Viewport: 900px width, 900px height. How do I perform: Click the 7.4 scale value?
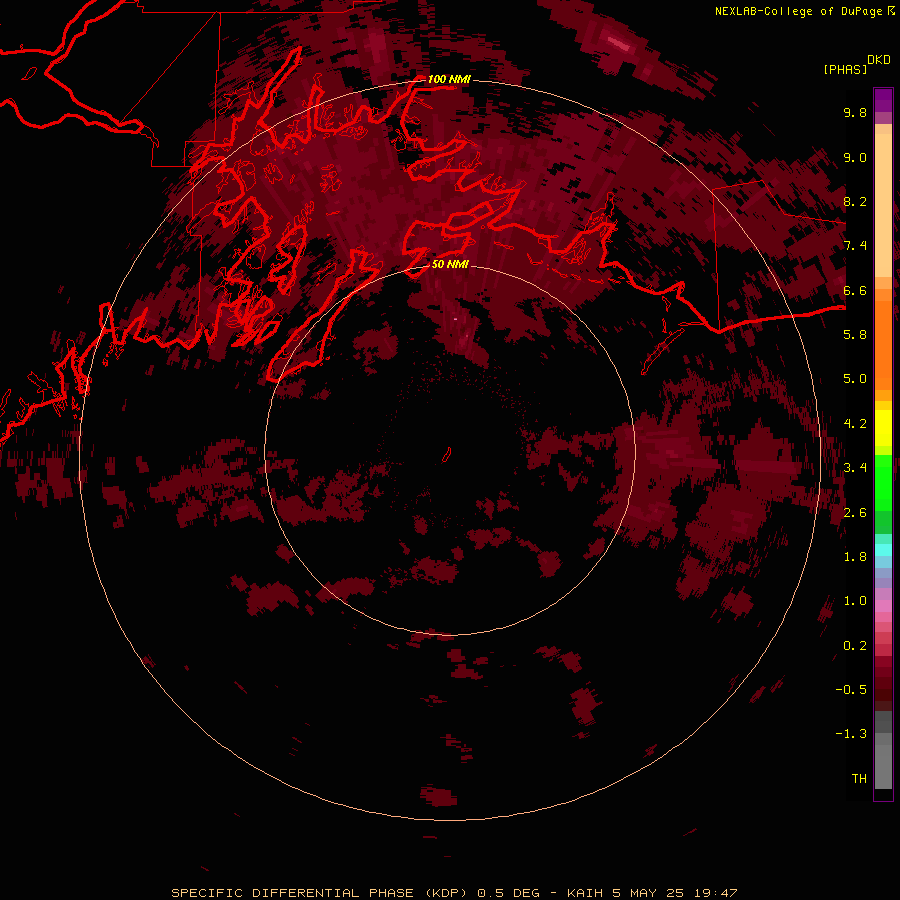point(855,246)
